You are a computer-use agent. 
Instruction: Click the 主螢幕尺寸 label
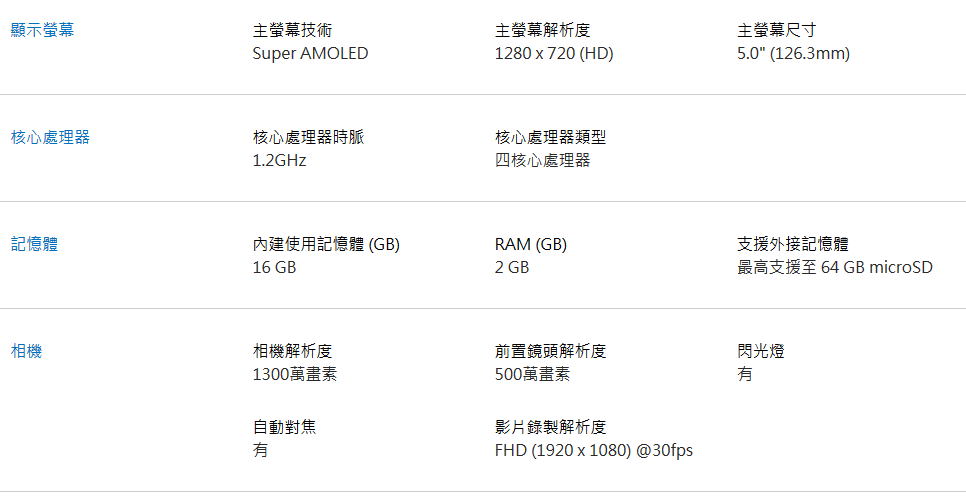[x=777, y=30]
